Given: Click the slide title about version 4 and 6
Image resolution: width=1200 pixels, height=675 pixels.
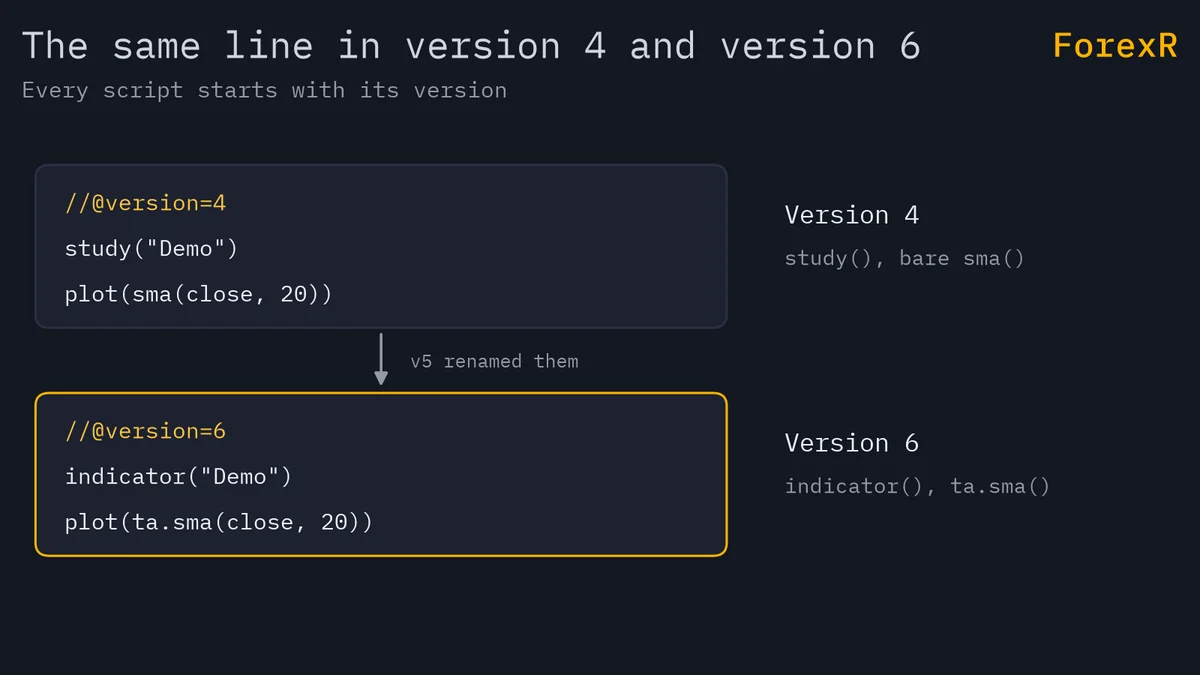Looking at the screenshot, I should click(x=471, y=46).
